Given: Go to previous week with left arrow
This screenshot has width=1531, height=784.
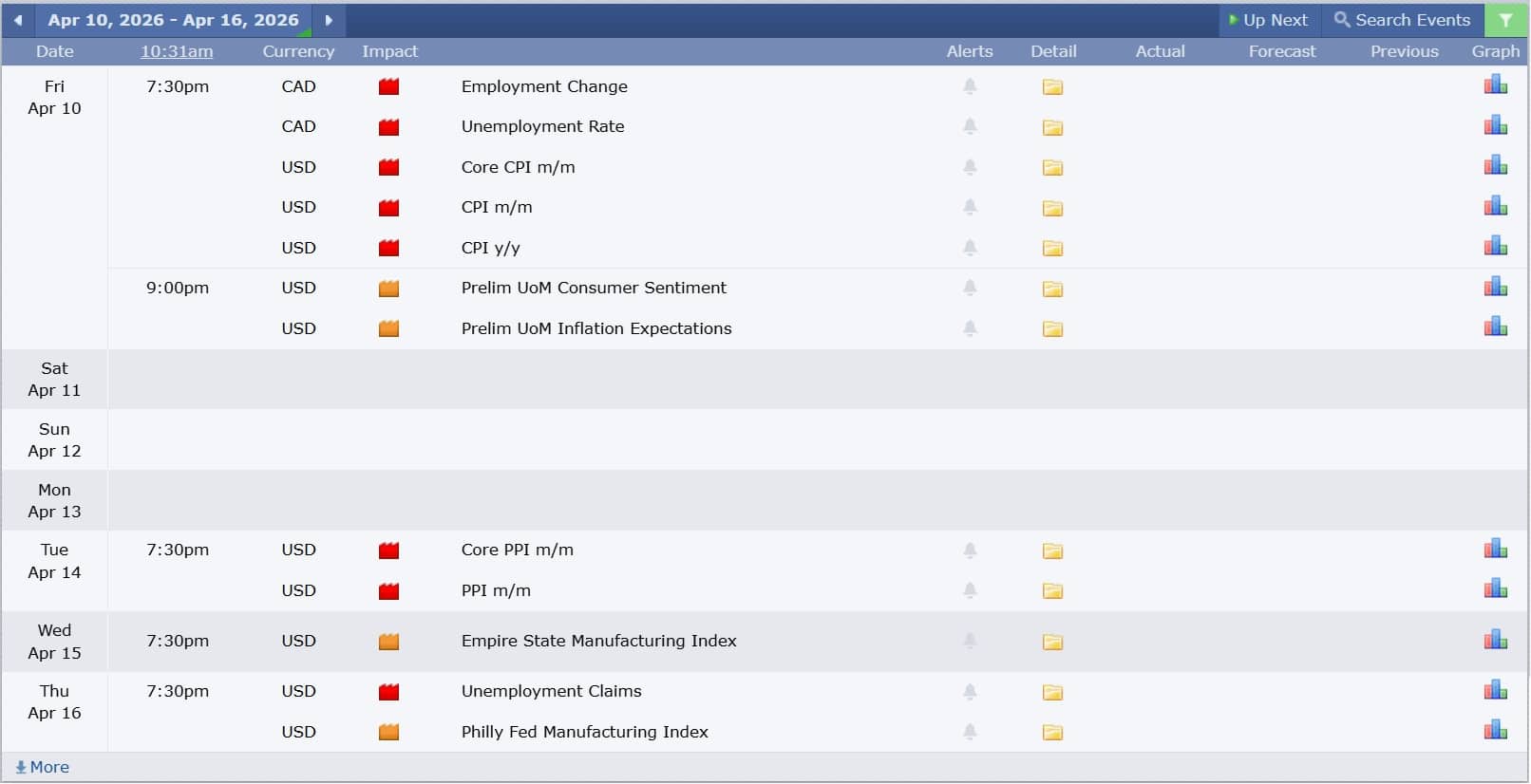Looking at the screenshot, I should coord(18,20).
